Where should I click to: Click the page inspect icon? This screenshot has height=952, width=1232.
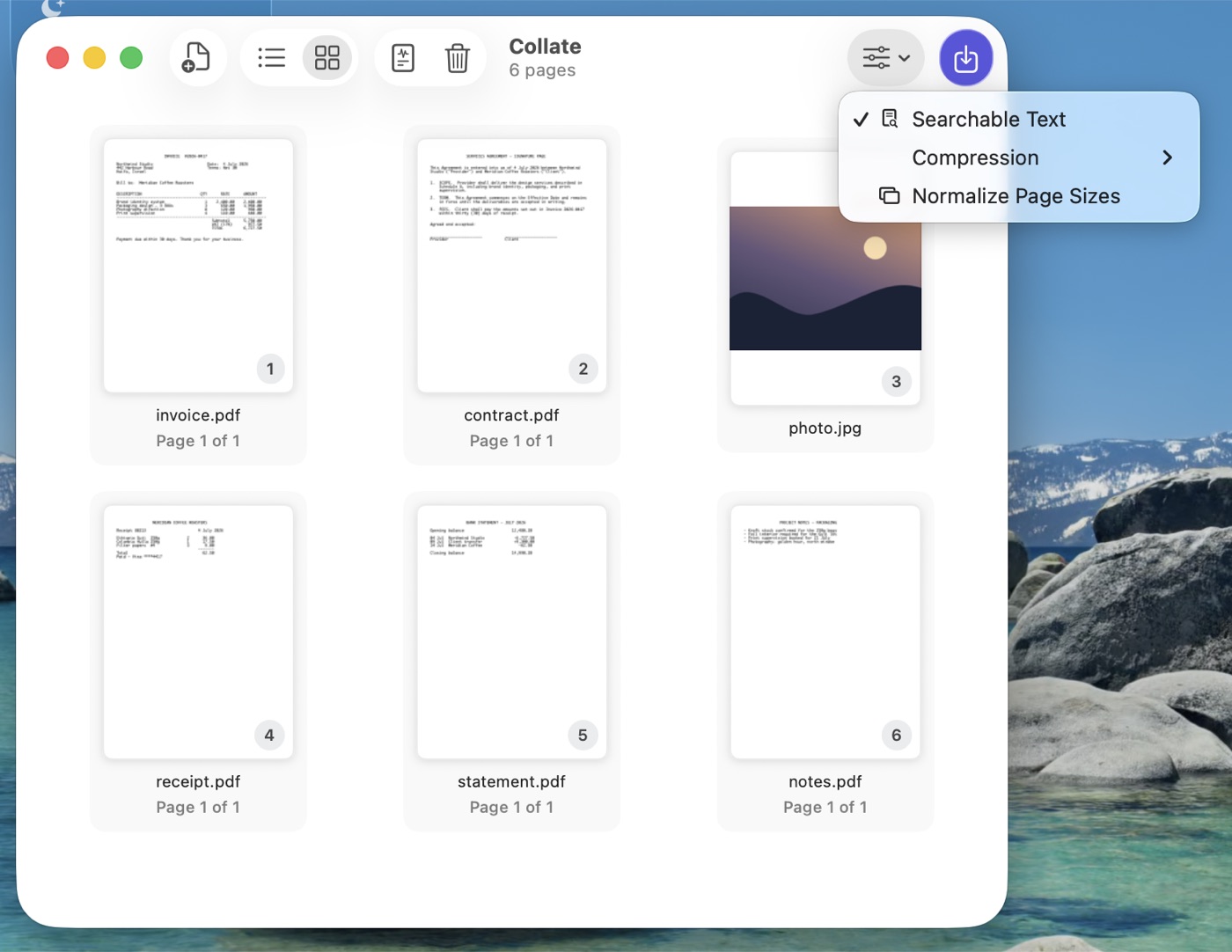(x=403, y=58)
